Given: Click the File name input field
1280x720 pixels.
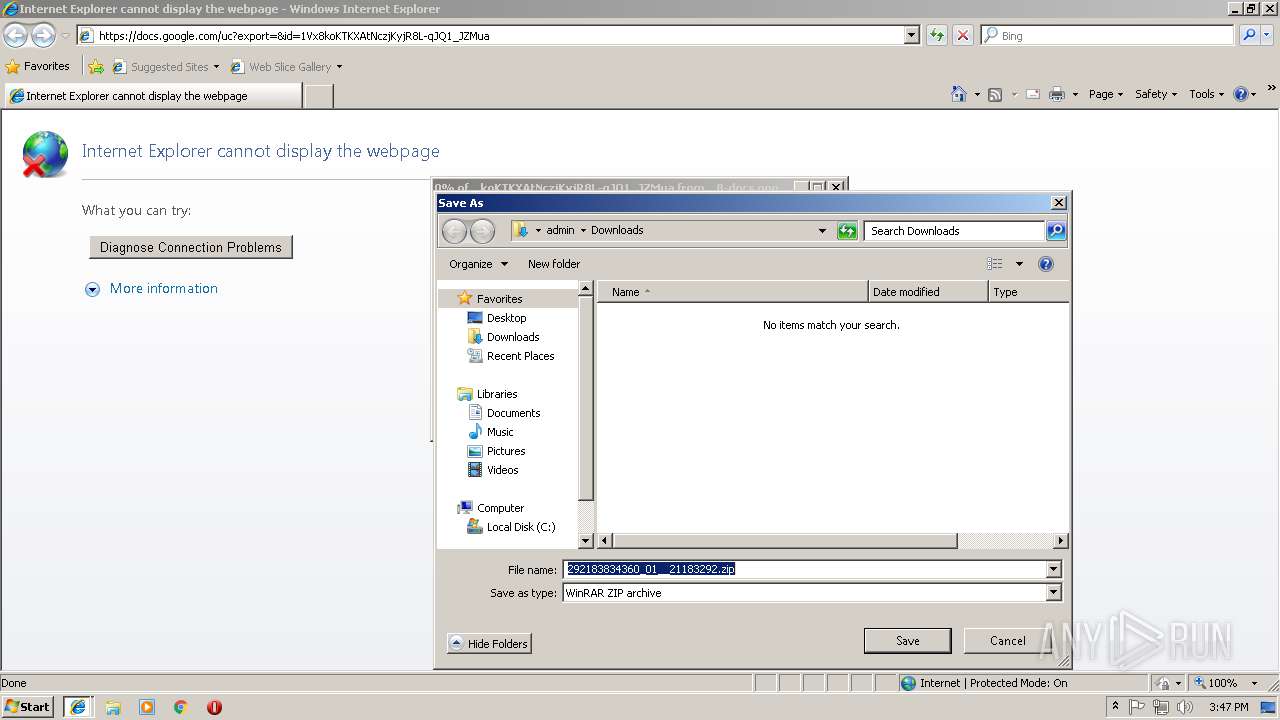Looking at the screenshot, I should click(804, 569).
